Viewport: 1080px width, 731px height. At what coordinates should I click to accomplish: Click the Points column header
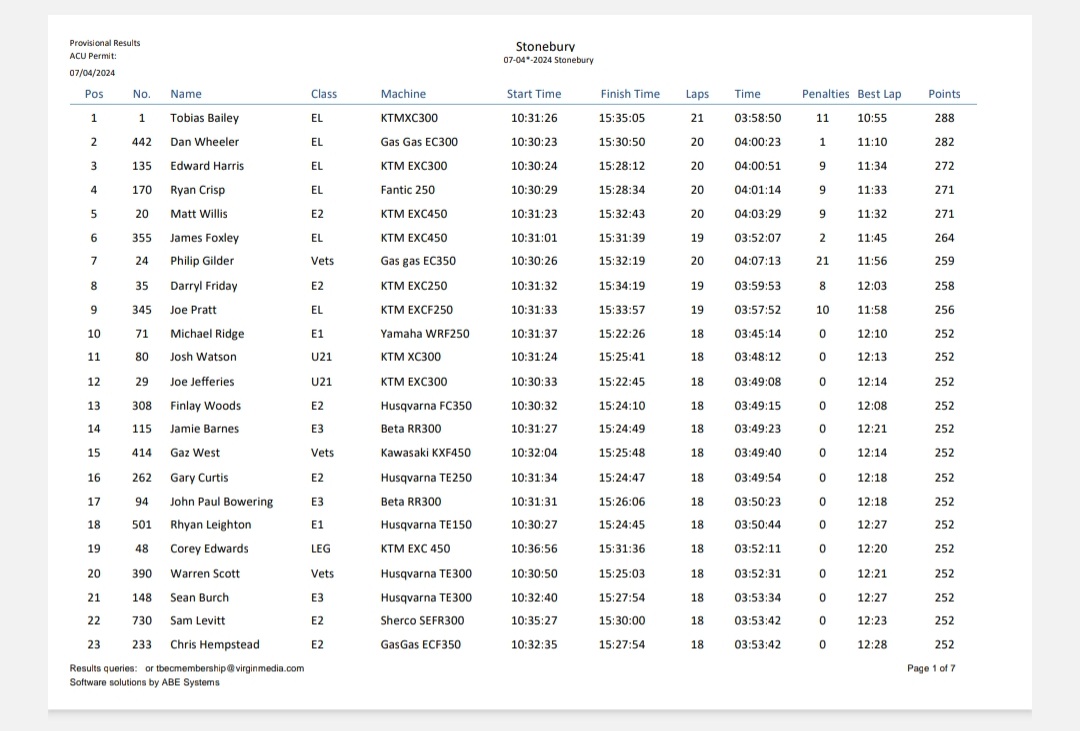pyautogui.click(x=944, y=94)
